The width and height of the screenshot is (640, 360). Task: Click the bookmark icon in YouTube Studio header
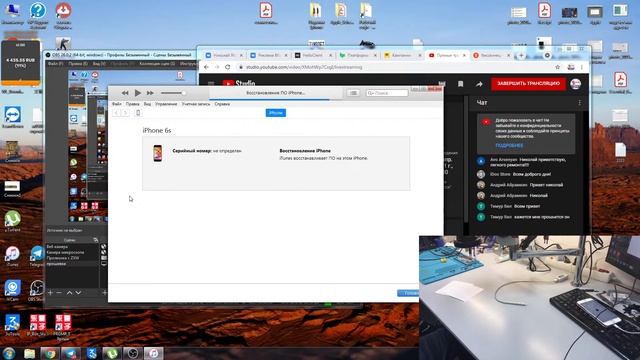click(x=460, y=84)
